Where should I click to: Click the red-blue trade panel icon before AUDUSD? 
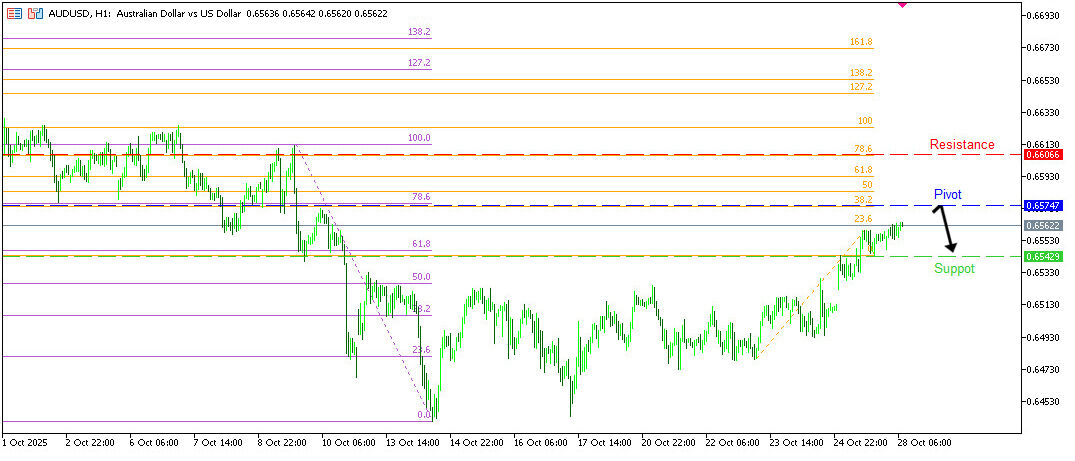coord(35,14)
